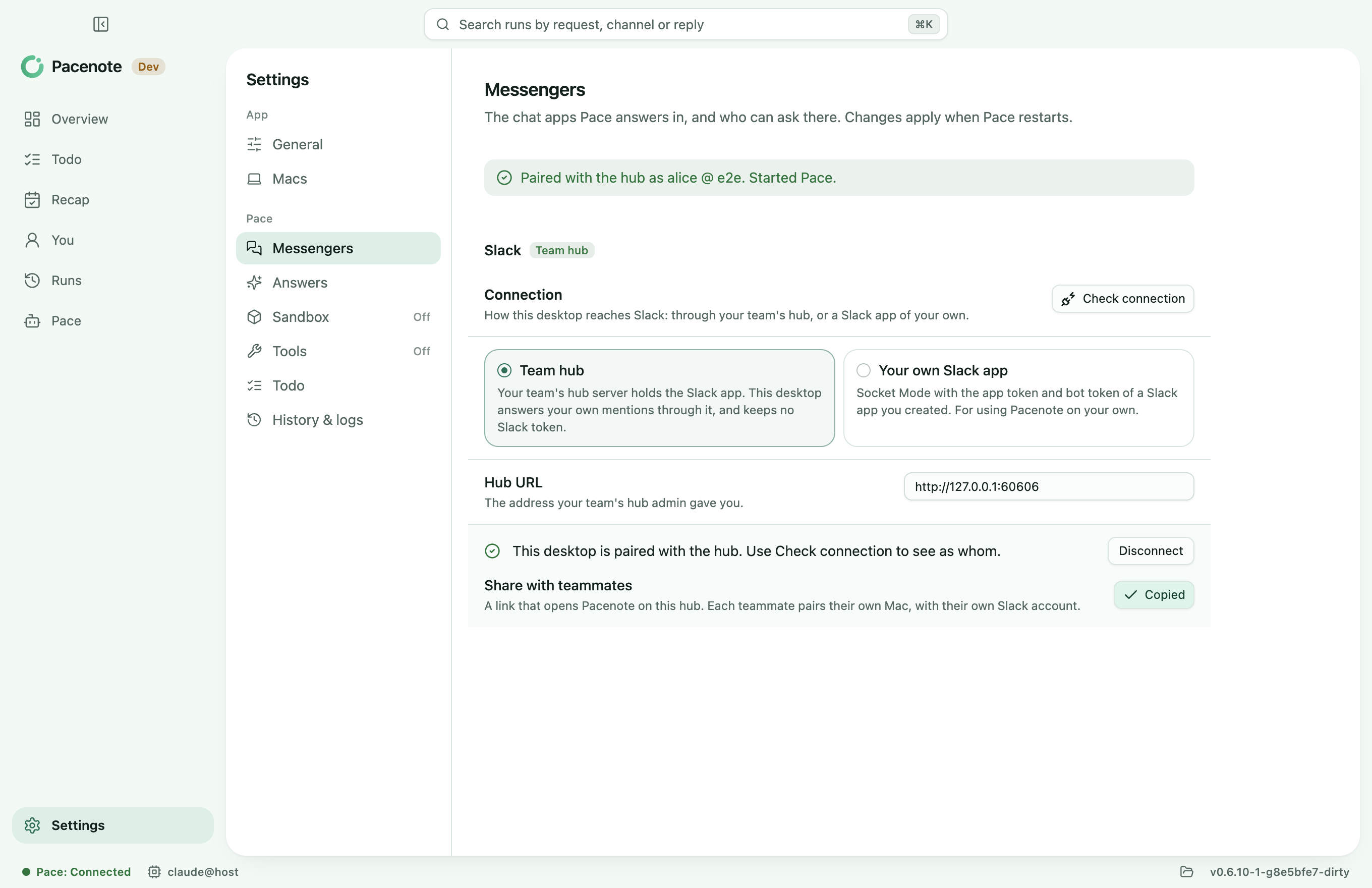
Task: Click the paired-with-hub success banner
Action: point(839,178)
